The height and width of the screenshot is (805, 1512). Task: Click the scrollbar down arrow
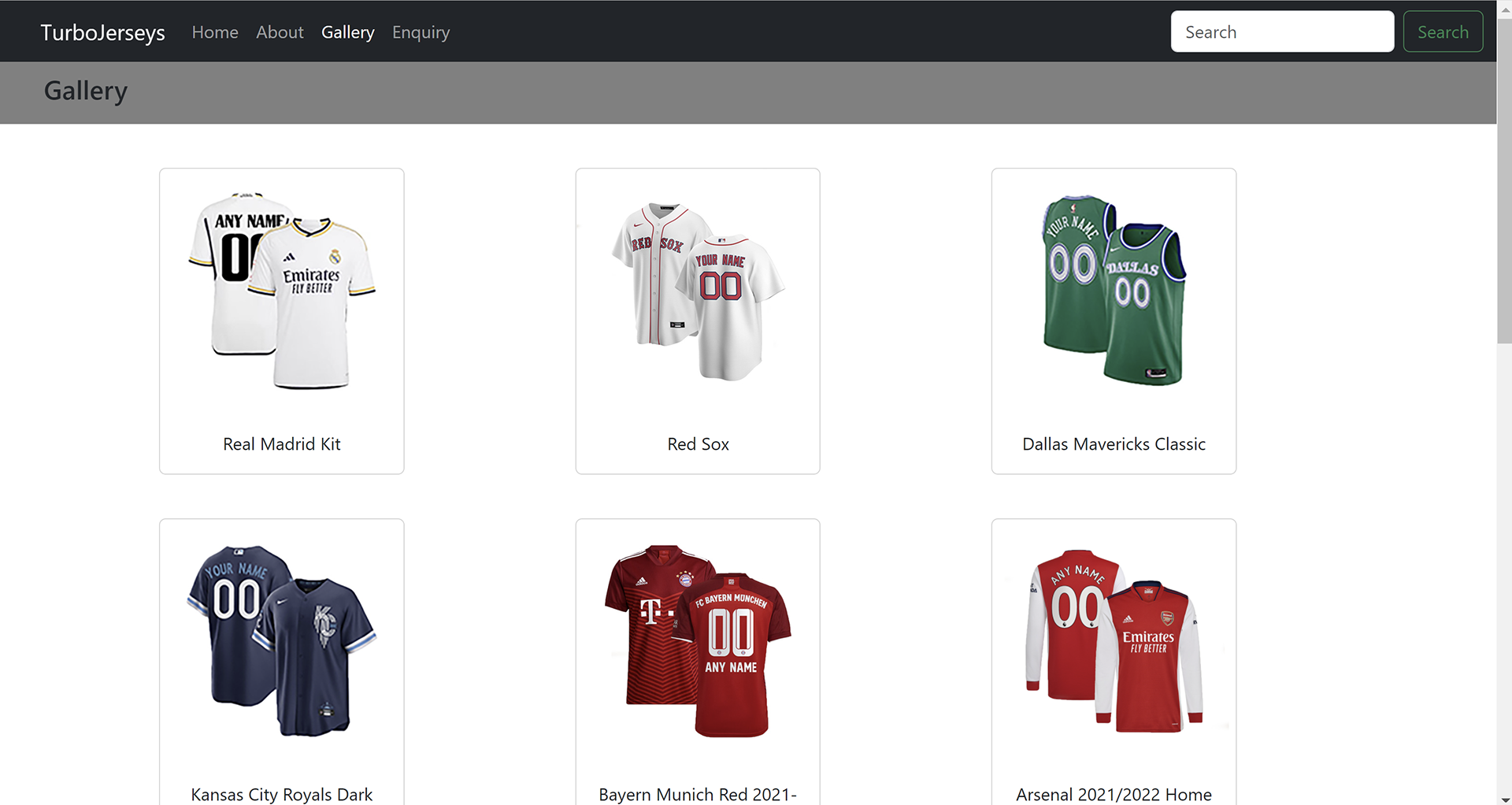1504,799
